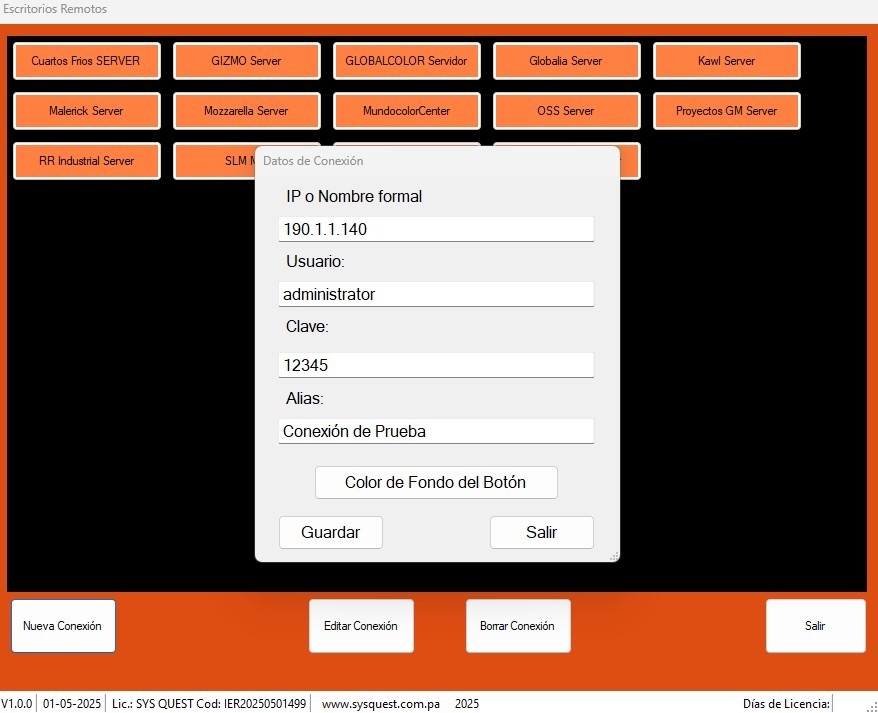Image resolution: width=878 pixels, height=713 pixels.
Task: Click the GIZMO Server button
Action: click(x=246, y=61)
